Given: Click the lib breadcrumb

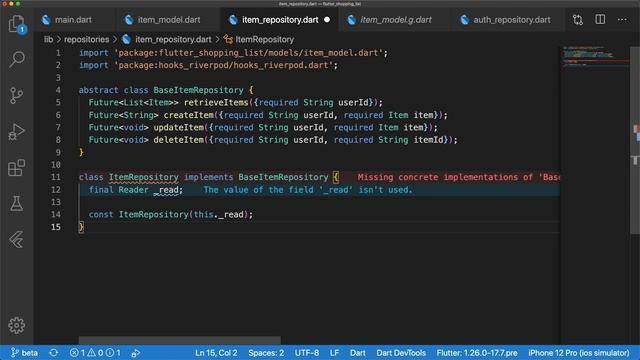Looking at the screenshot, I should (x=49, y=40).
